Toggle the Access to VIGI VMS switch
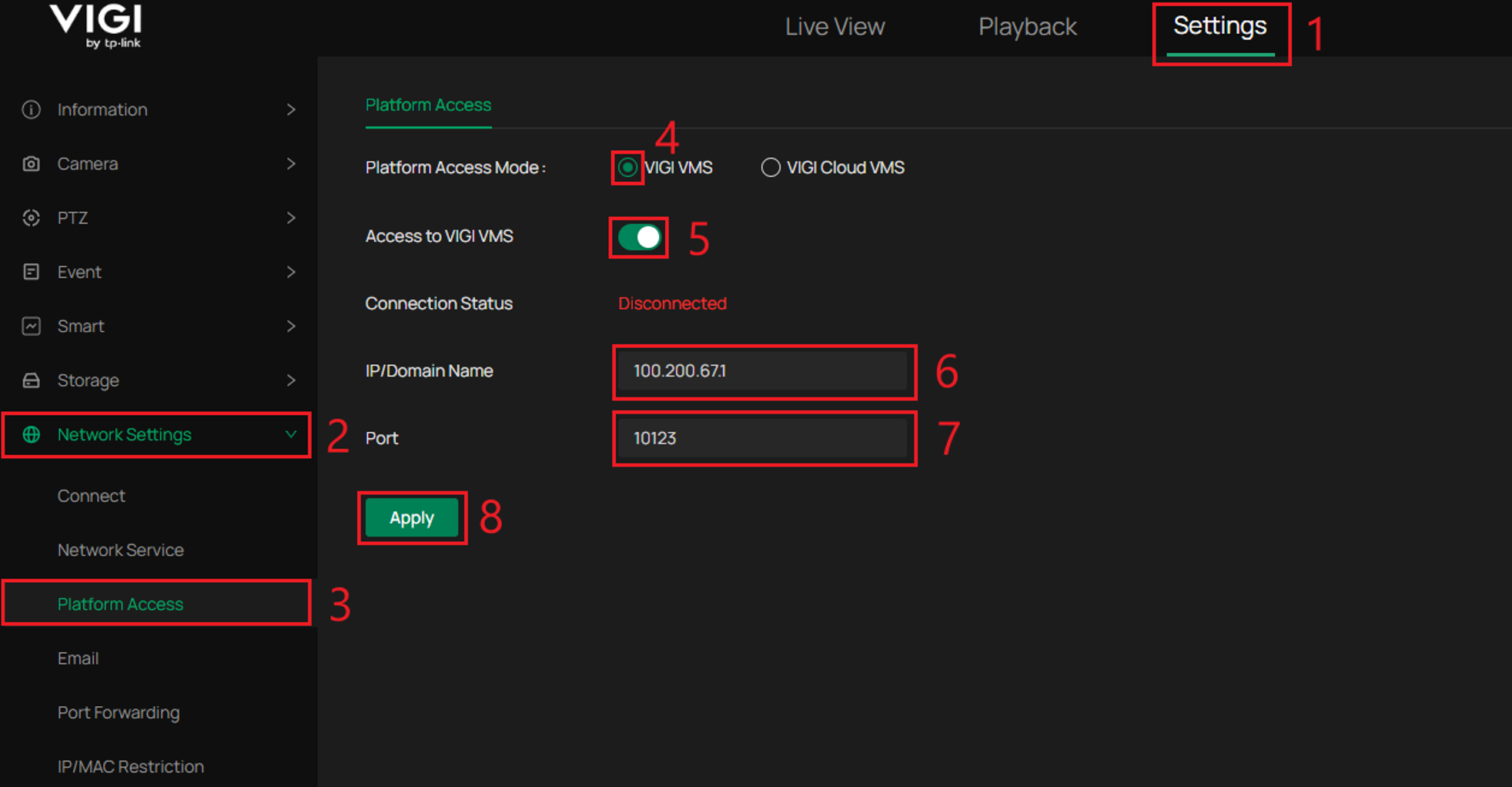Screen dimensions: 1512x787 (639, 237)
